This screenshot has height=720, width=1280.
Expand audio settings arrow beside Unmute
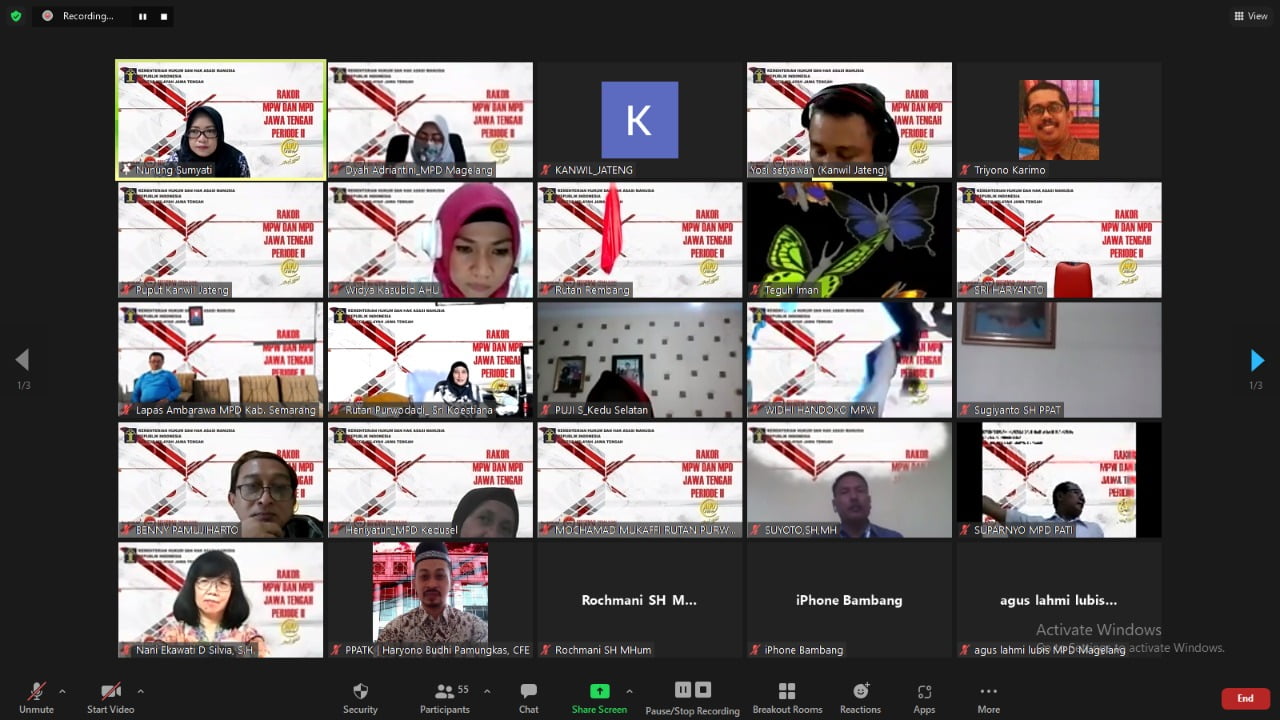(62, 691)
